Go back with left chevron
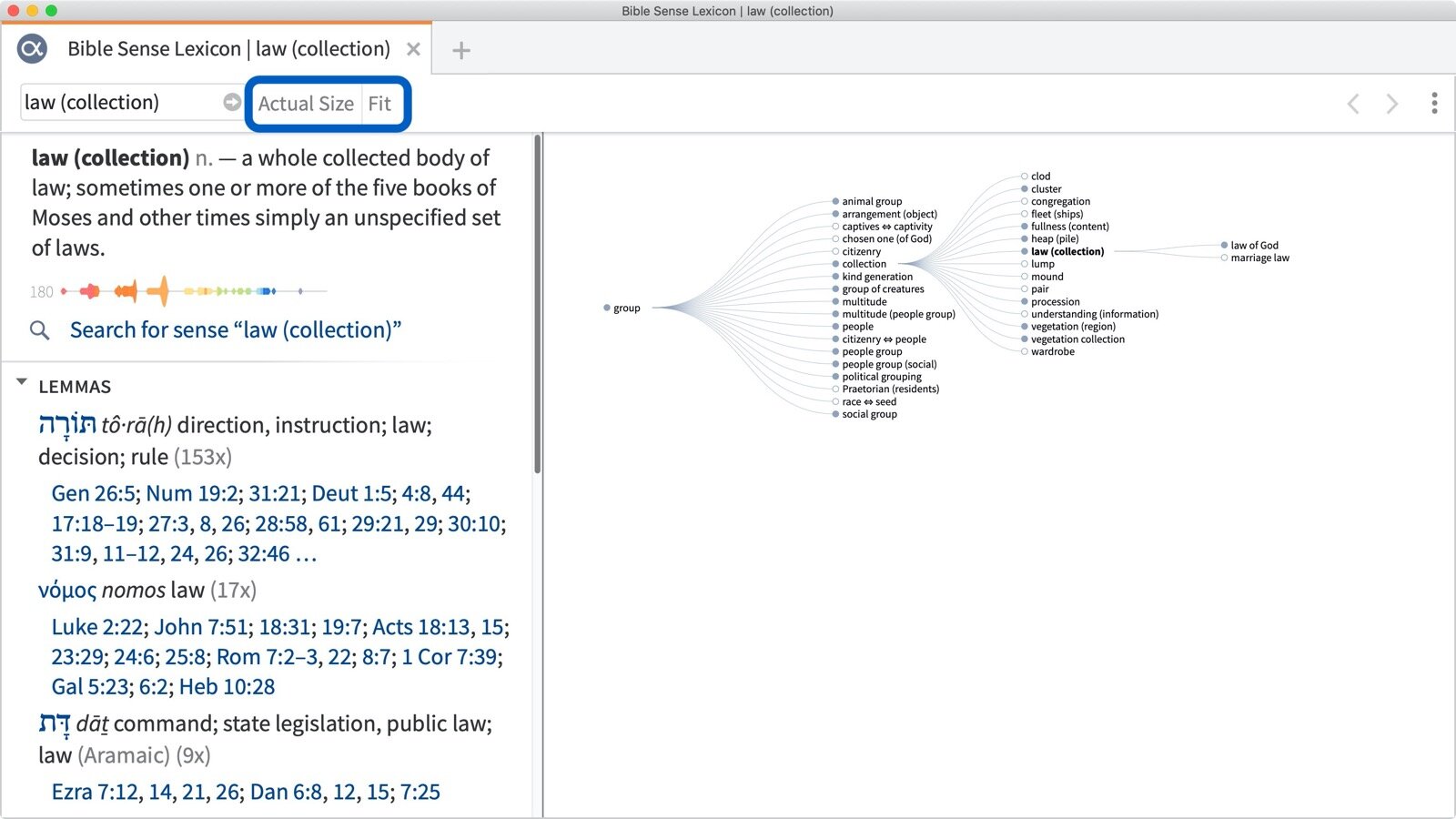 pyautogui.click(x=1353, y=104)
